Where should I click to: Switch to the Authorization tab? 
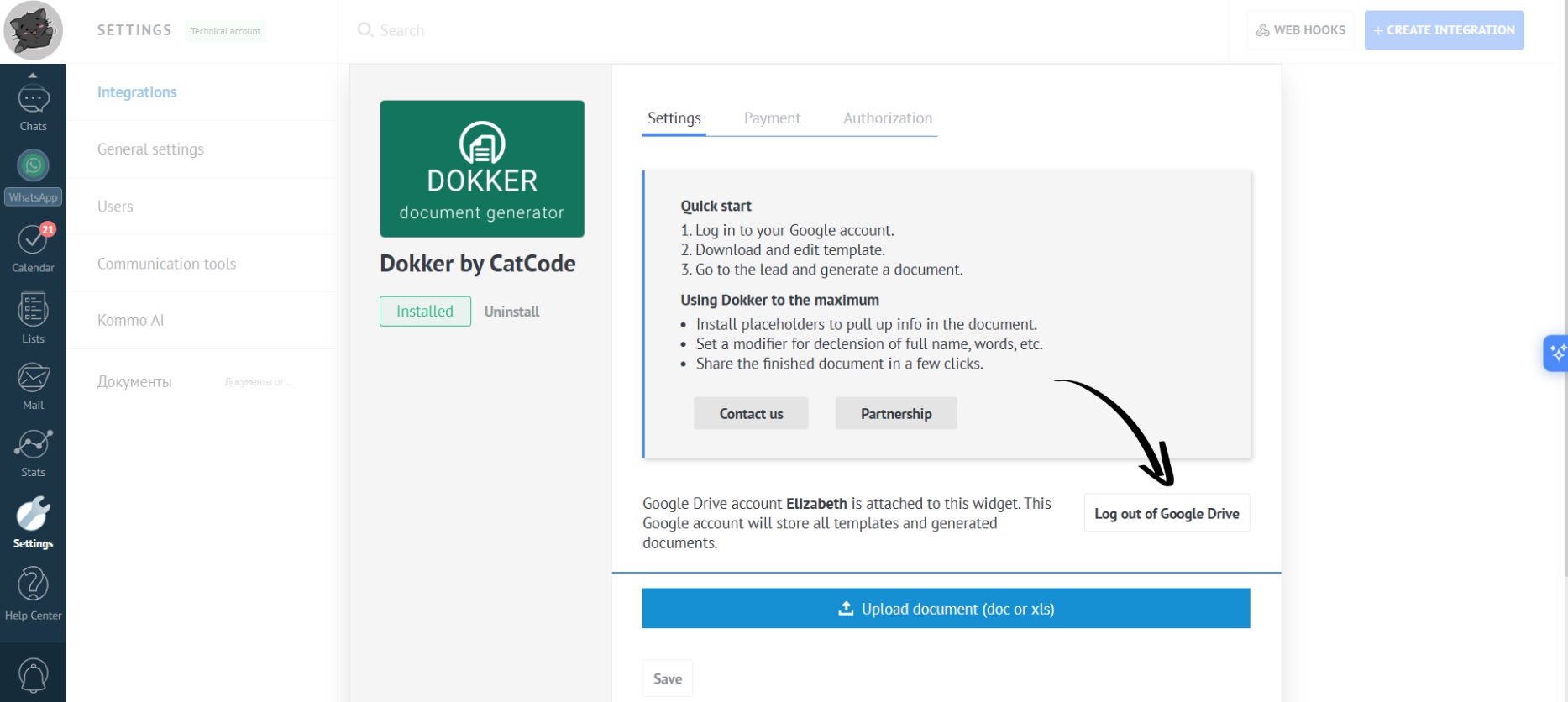[x=888, y=118]
